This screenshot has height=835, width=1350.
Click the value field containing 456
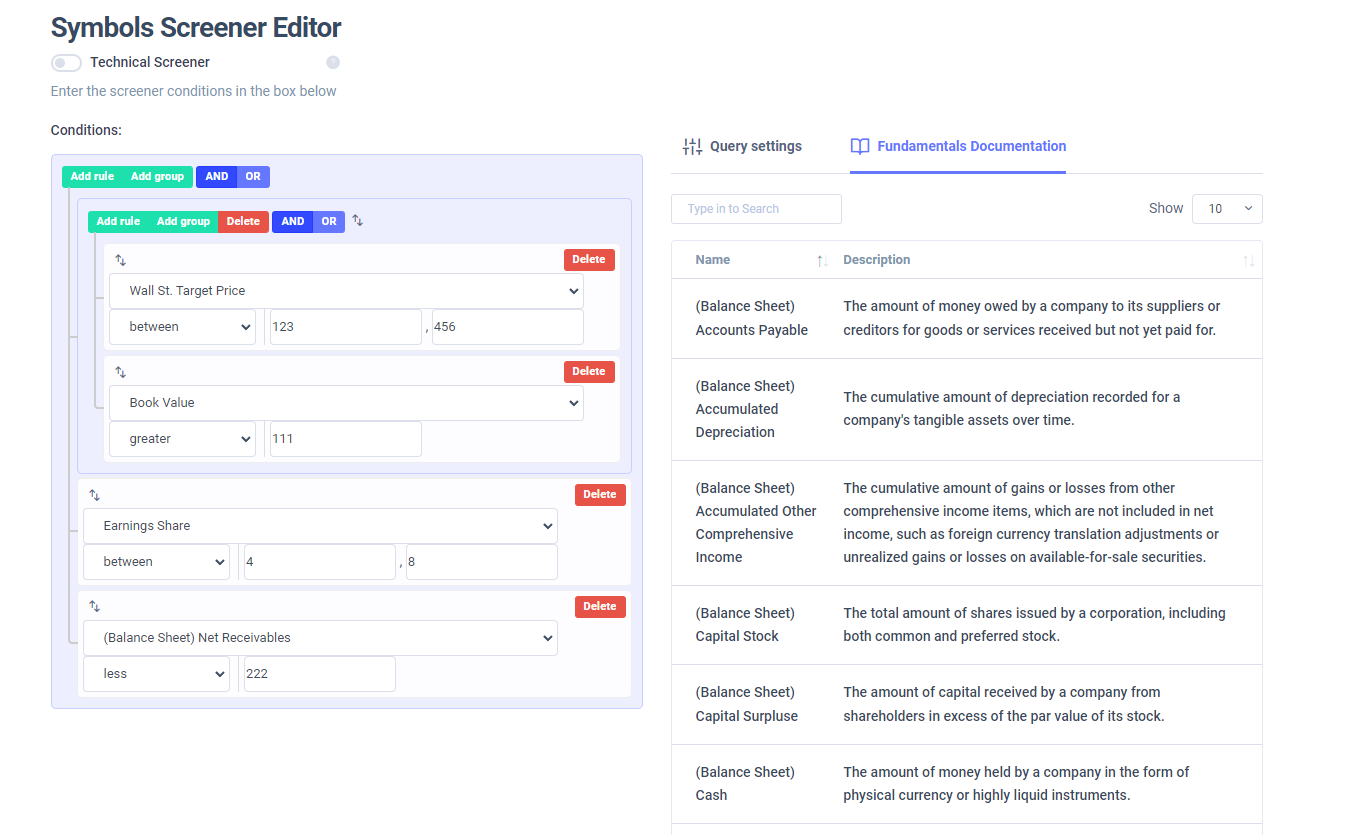pyautogui.click(x=508, y=327)
